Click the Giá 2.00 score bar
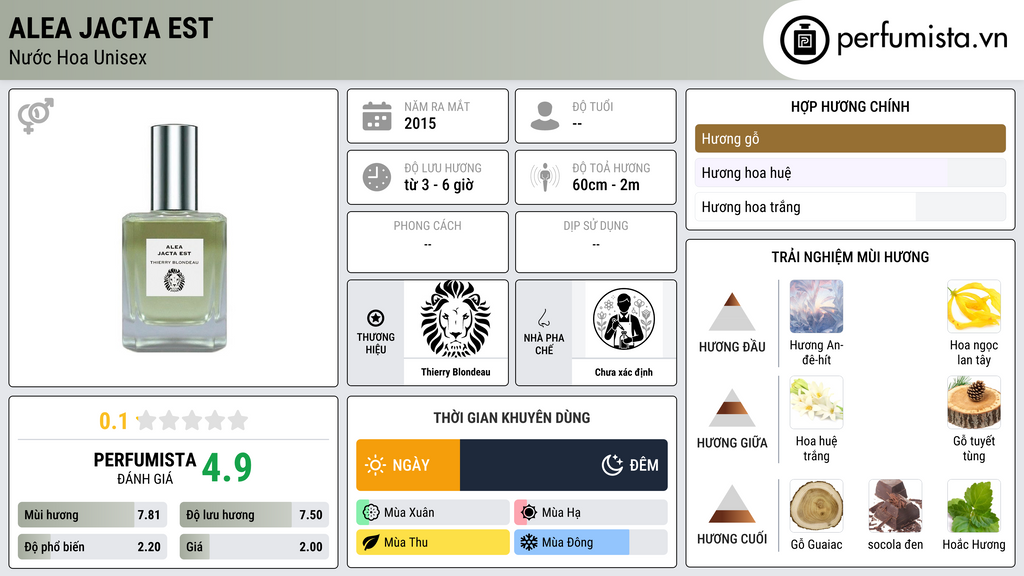The image size is (1024, 576). click(254, 547)
